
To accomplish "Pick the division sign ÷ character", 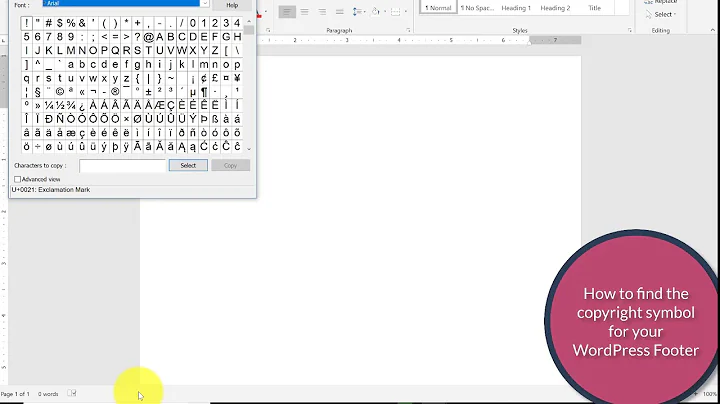I will (x=38, y=146).
